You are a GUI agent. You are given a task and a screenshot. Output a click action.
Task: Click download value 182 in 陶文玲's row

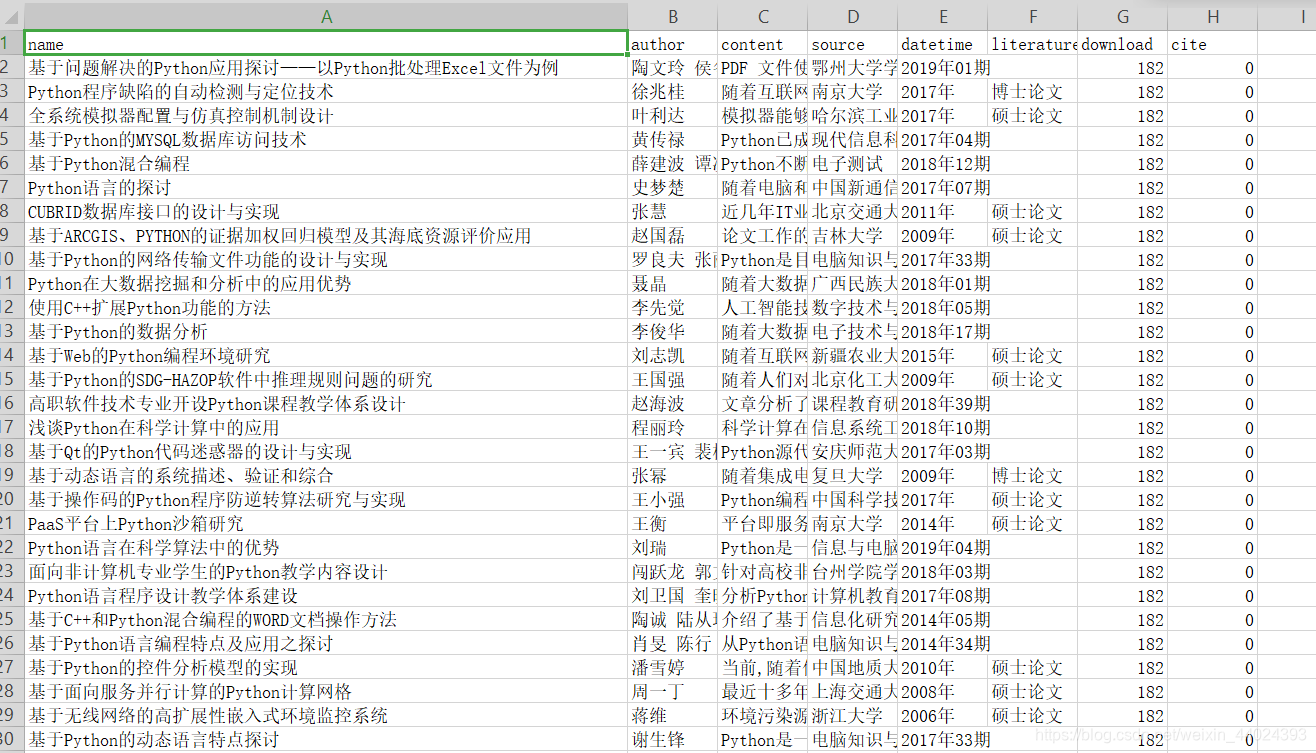[1123, 68]
